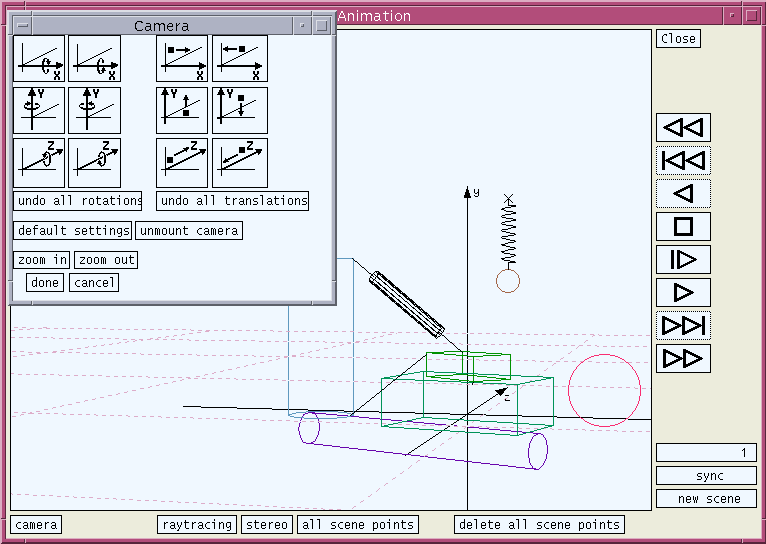Viewport: 766px width, 544px height.
Task: Translate camera right along X axis
Action: [x=182, y=59]
